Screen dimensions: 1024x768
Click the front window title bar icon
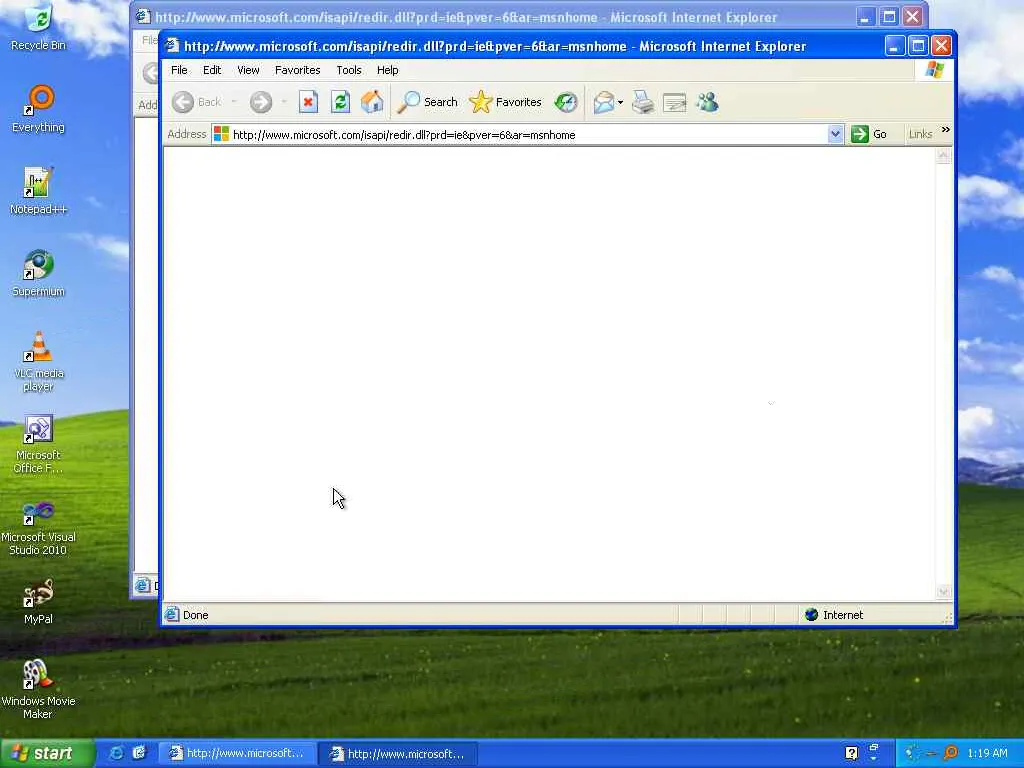click(172, 46)
